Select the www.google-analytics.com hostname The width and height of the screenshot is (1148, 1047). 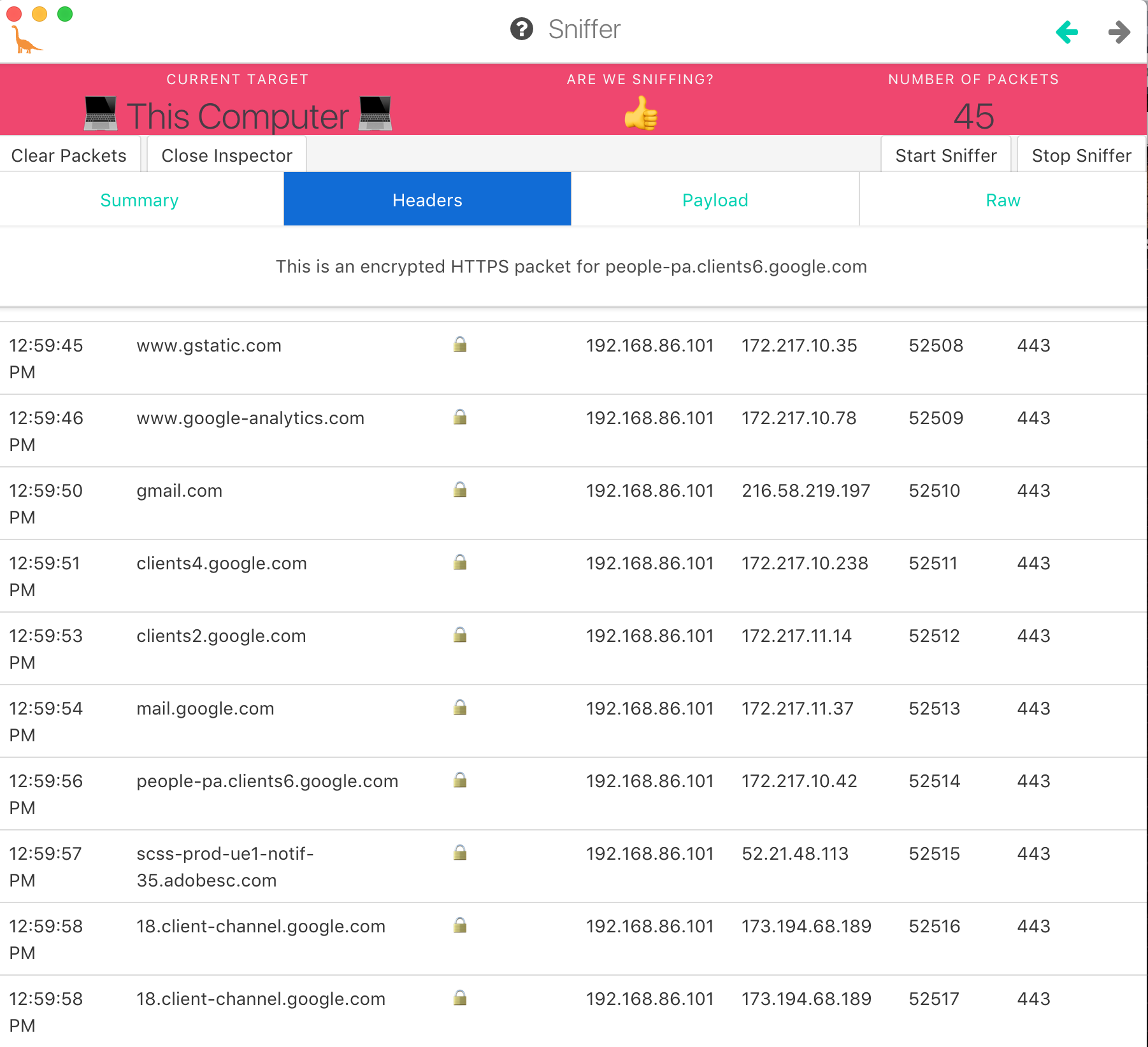click(250, 418)
